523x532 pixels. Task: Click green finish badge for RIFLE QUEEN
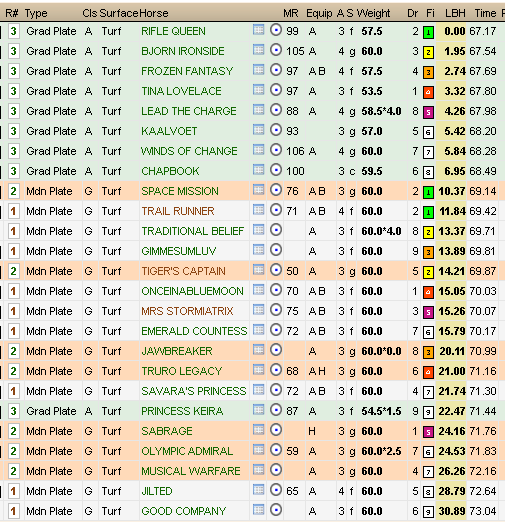point(428,33)
